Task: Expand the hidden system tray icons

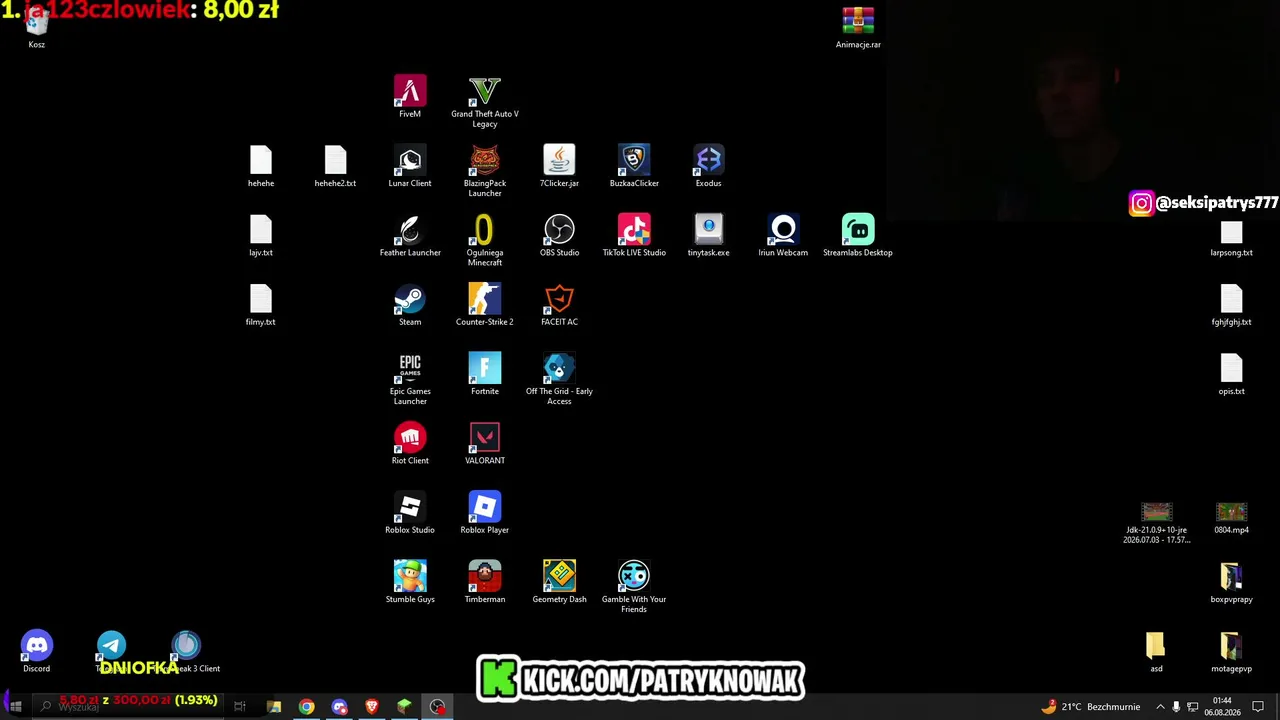Action: coord(1160,706)
